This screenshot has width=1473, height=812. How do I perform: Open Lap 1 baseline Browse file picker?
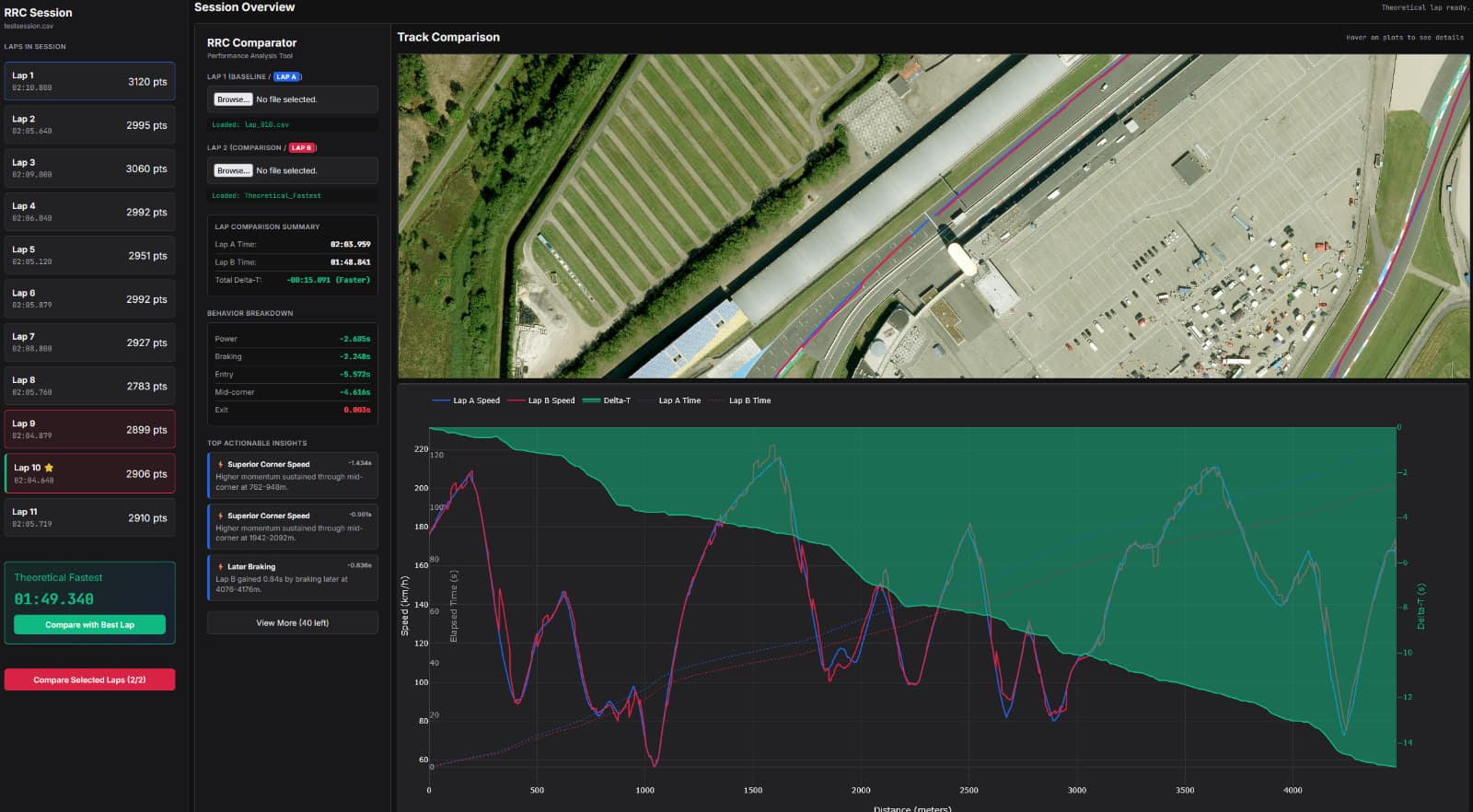[x=233, y=99]
